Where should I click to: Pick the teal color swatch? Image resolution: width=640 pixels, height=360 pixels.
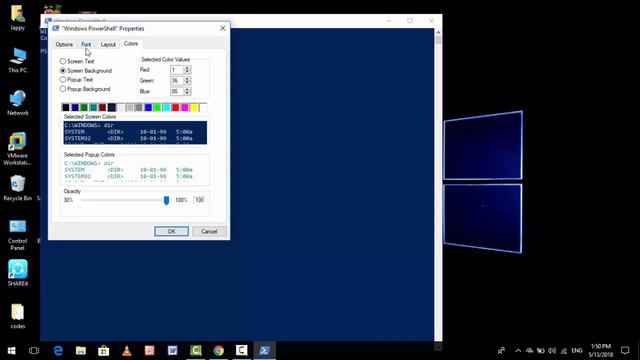click(93, 107)
